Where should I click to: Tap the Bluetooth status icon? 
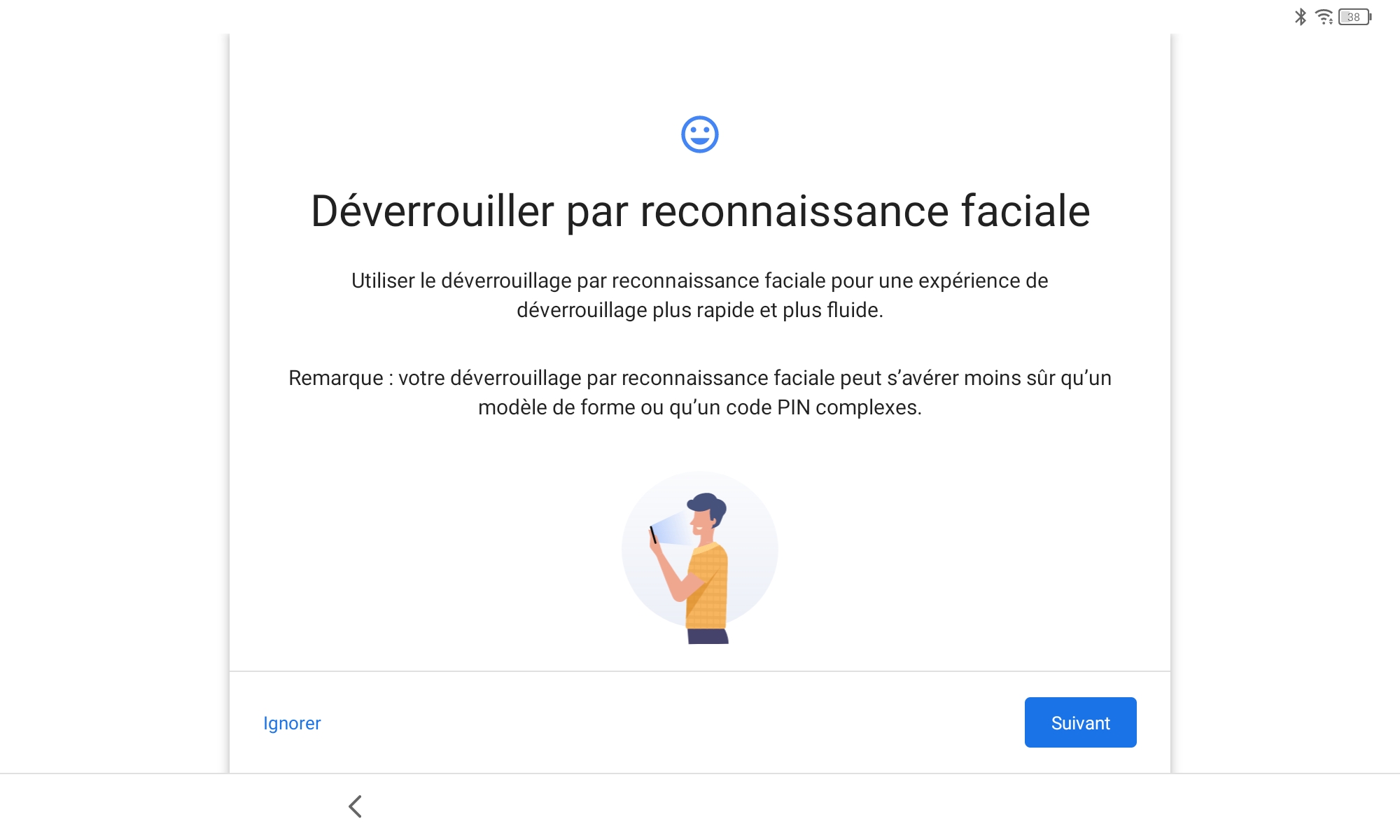coord(1300,17)
